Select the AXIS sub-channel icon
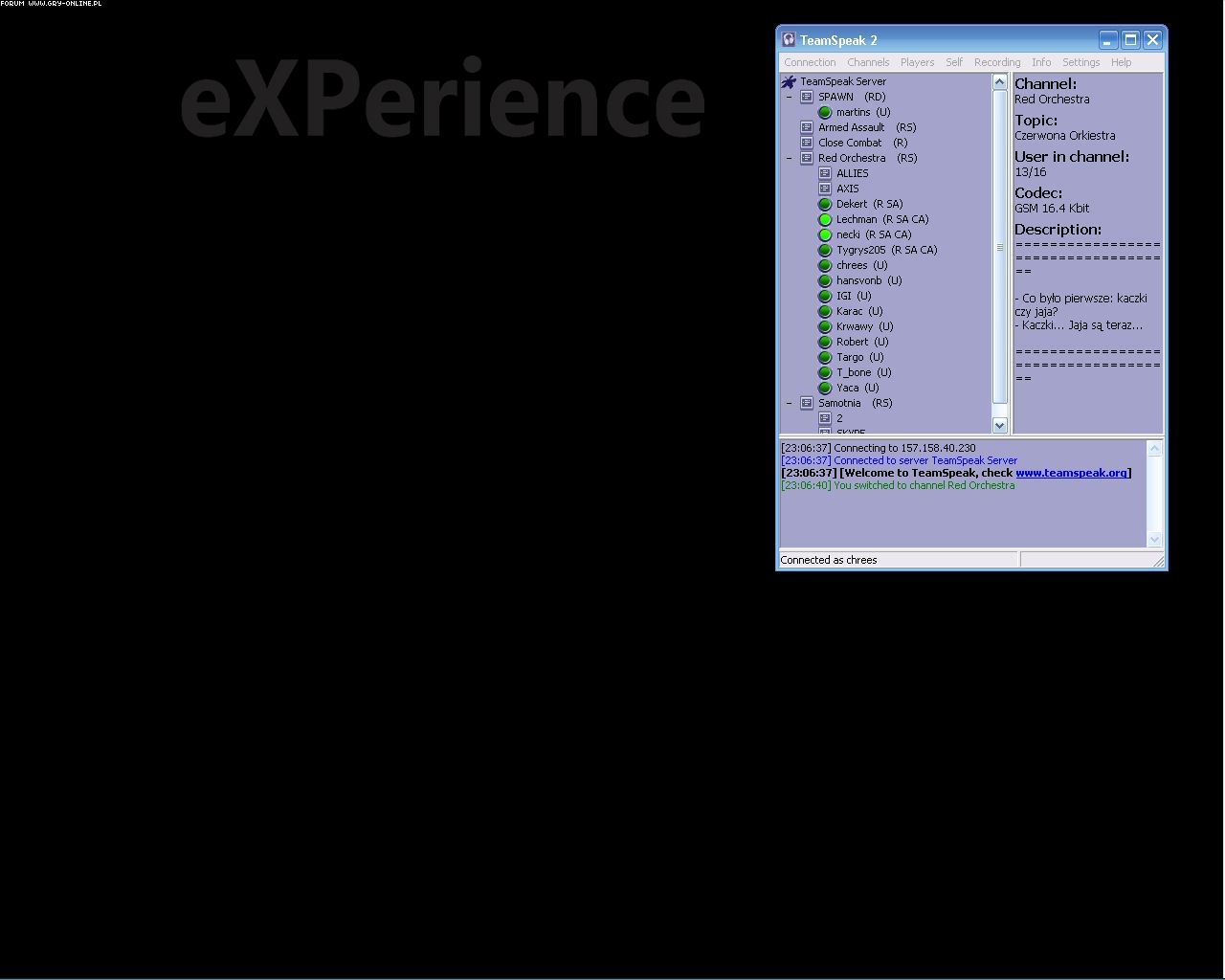This screenshot has height=980, width=1225. coord(825,189)
